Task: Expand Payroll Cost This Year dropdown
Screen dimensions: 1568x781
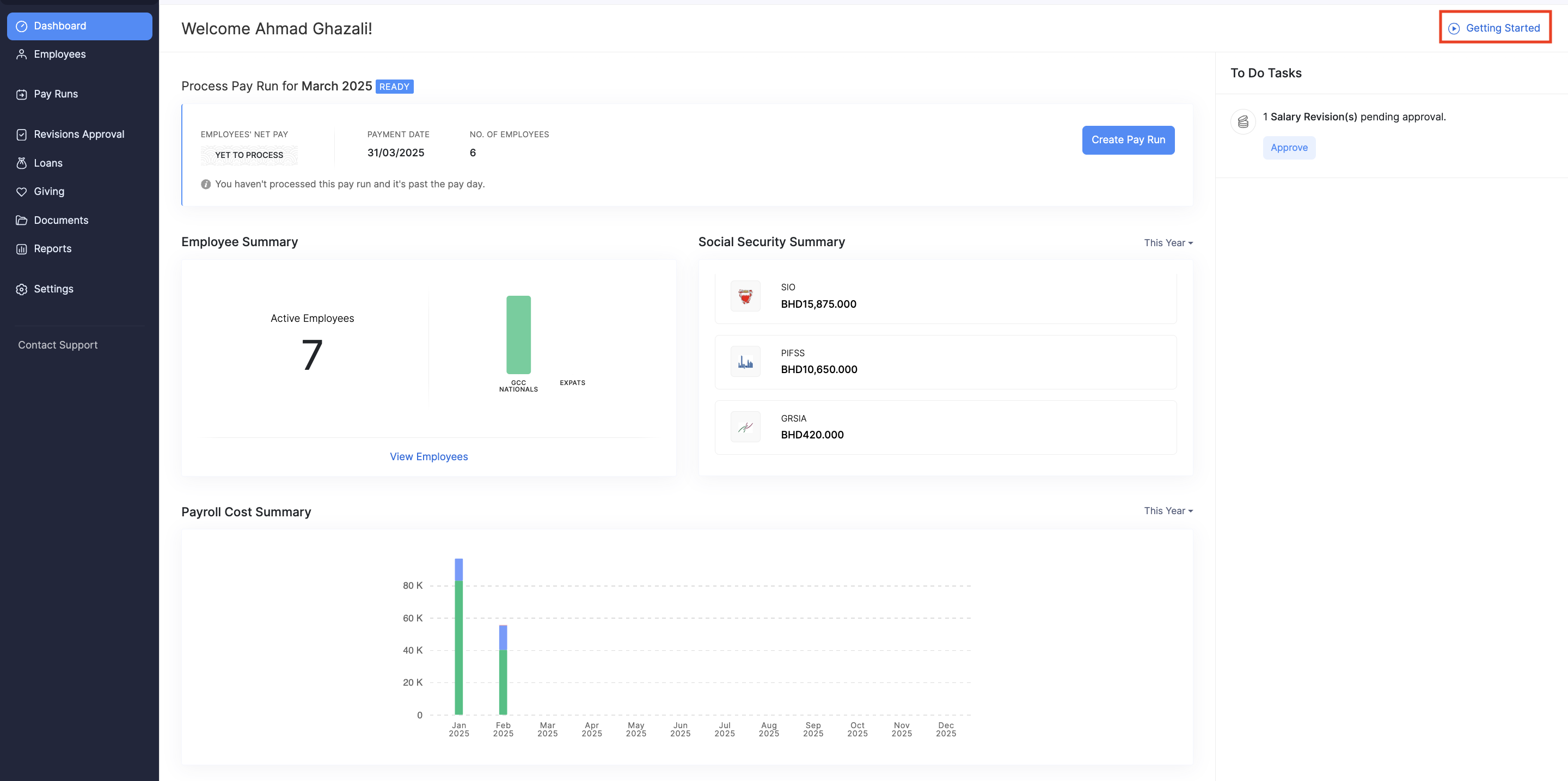Action: (1167, 511)
